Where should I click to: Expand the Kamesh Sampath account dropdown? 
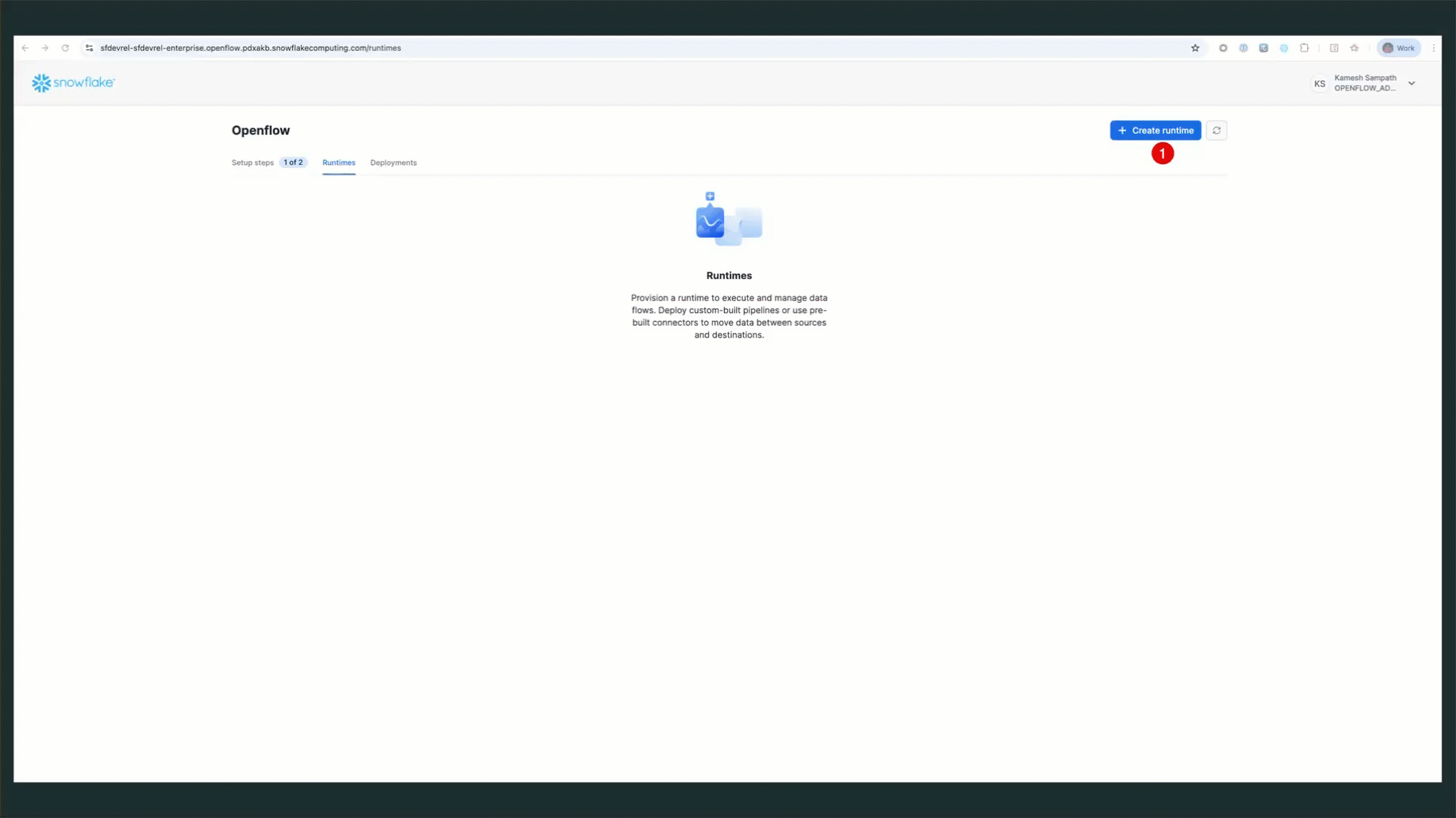1412,83
